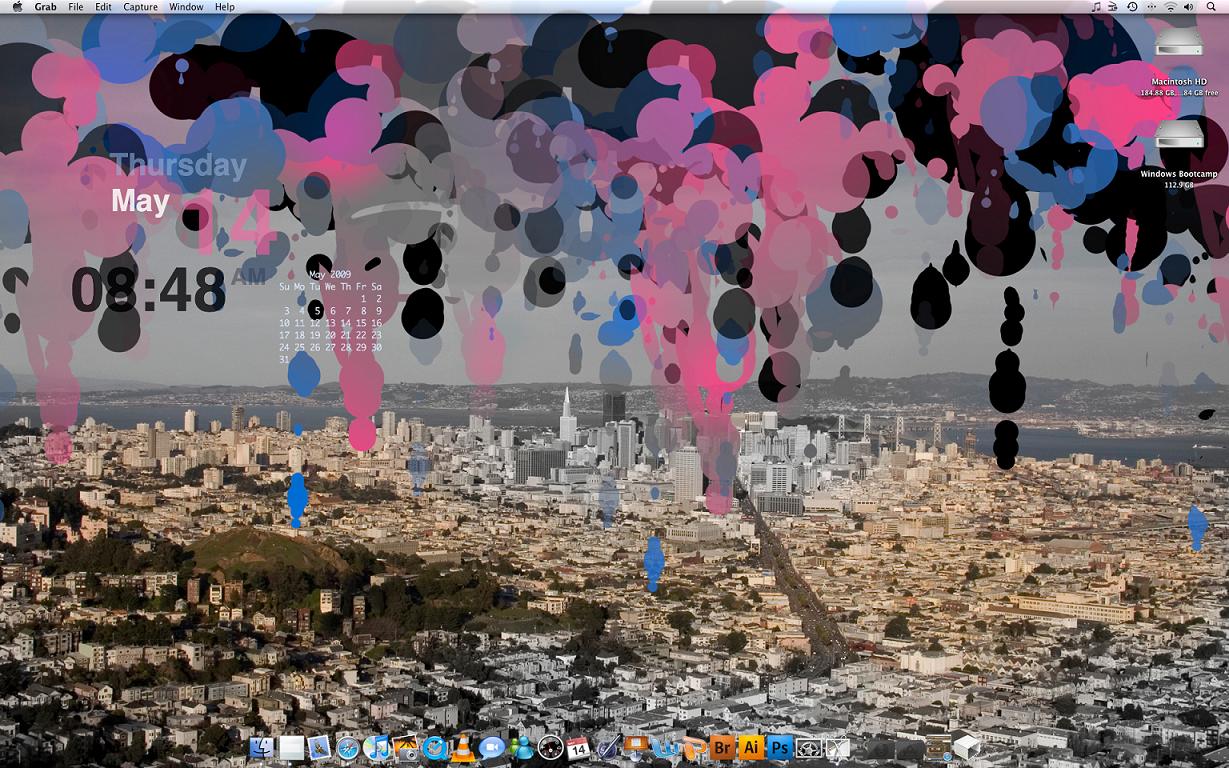Open the File menu
This screenshot has height=768, width=1229.
click(76, 6)
